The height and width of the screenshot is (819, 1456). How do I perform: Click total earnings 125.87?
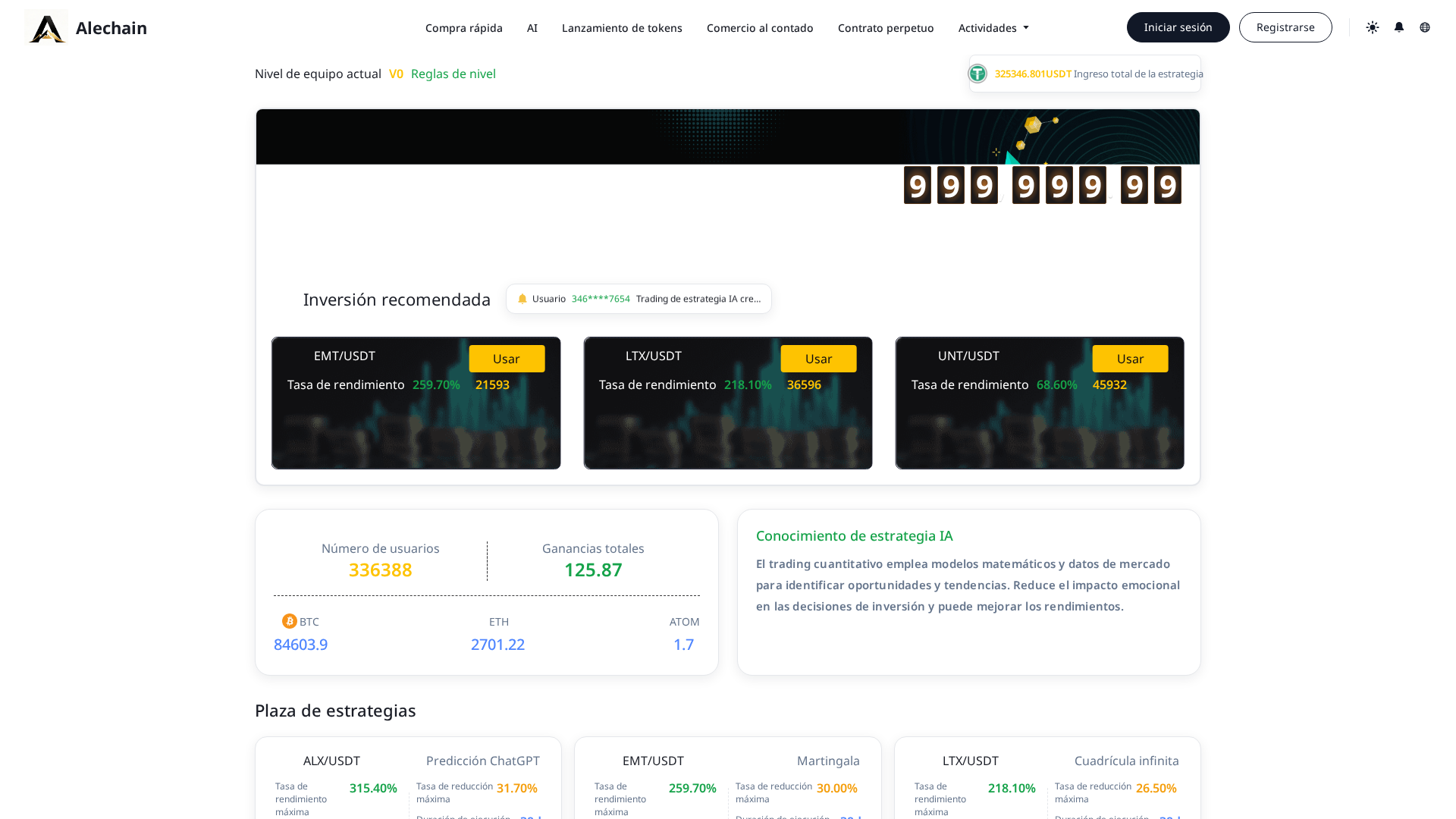point(593,570)
